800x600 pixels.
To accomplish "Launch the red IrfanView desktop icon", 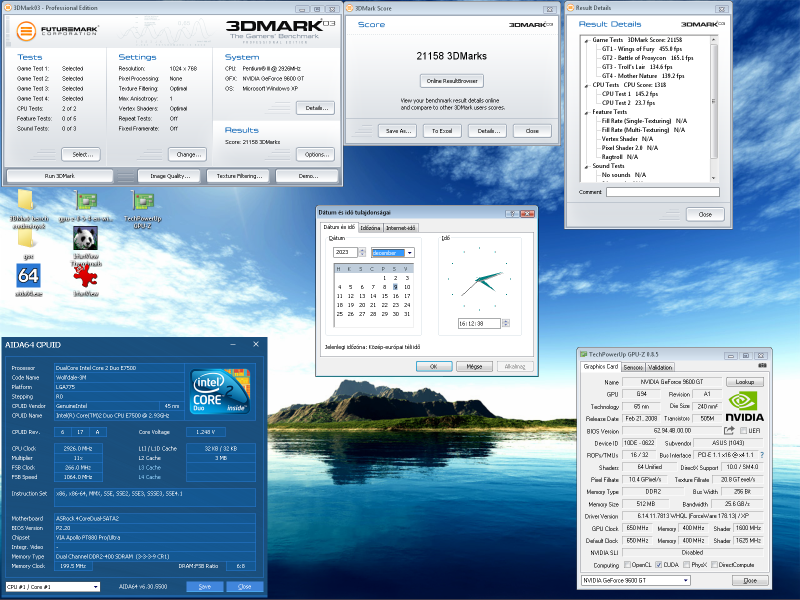I will tap(85, 276).
